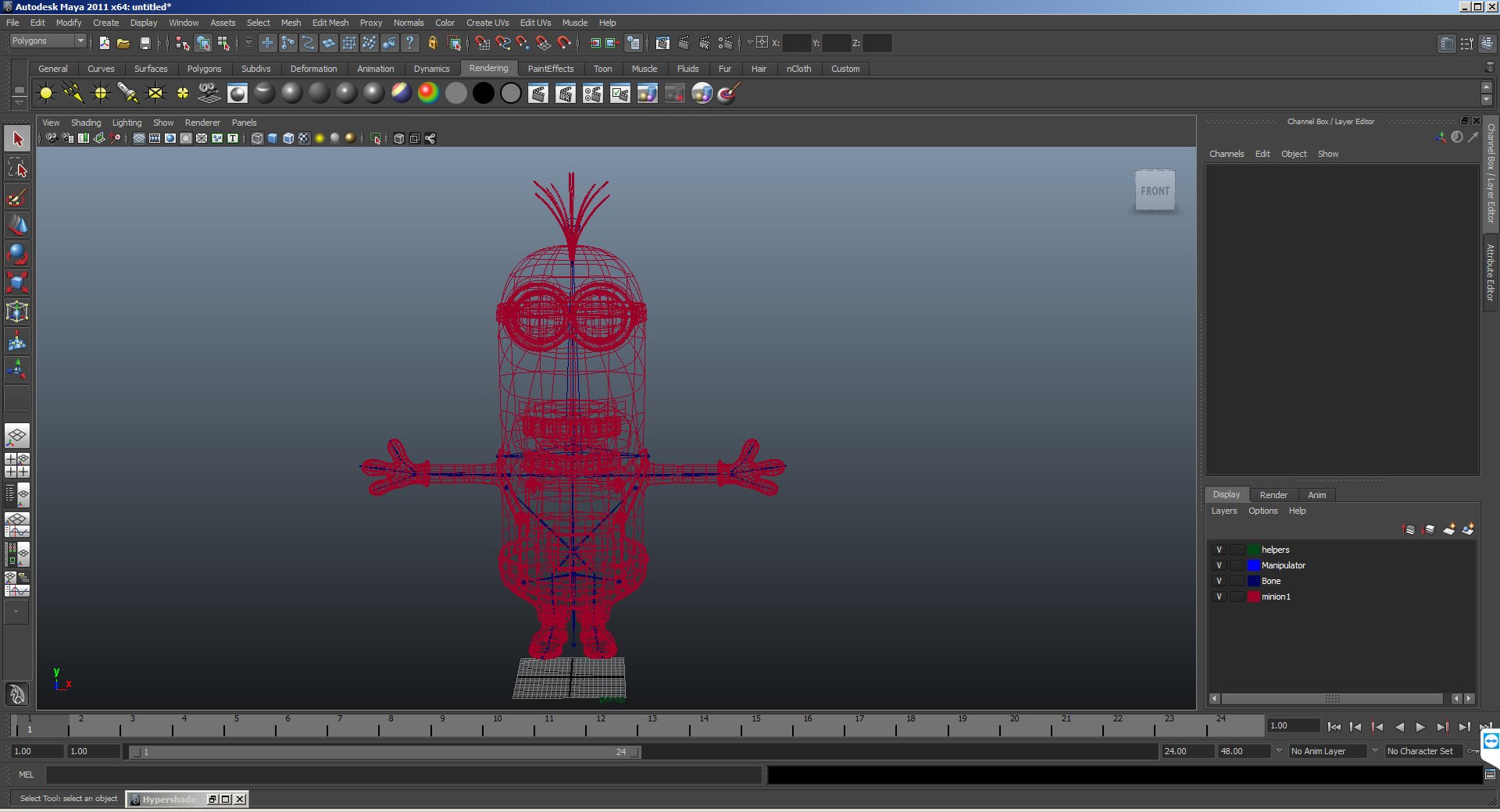Go to start of playback range

coord(1334,727)
